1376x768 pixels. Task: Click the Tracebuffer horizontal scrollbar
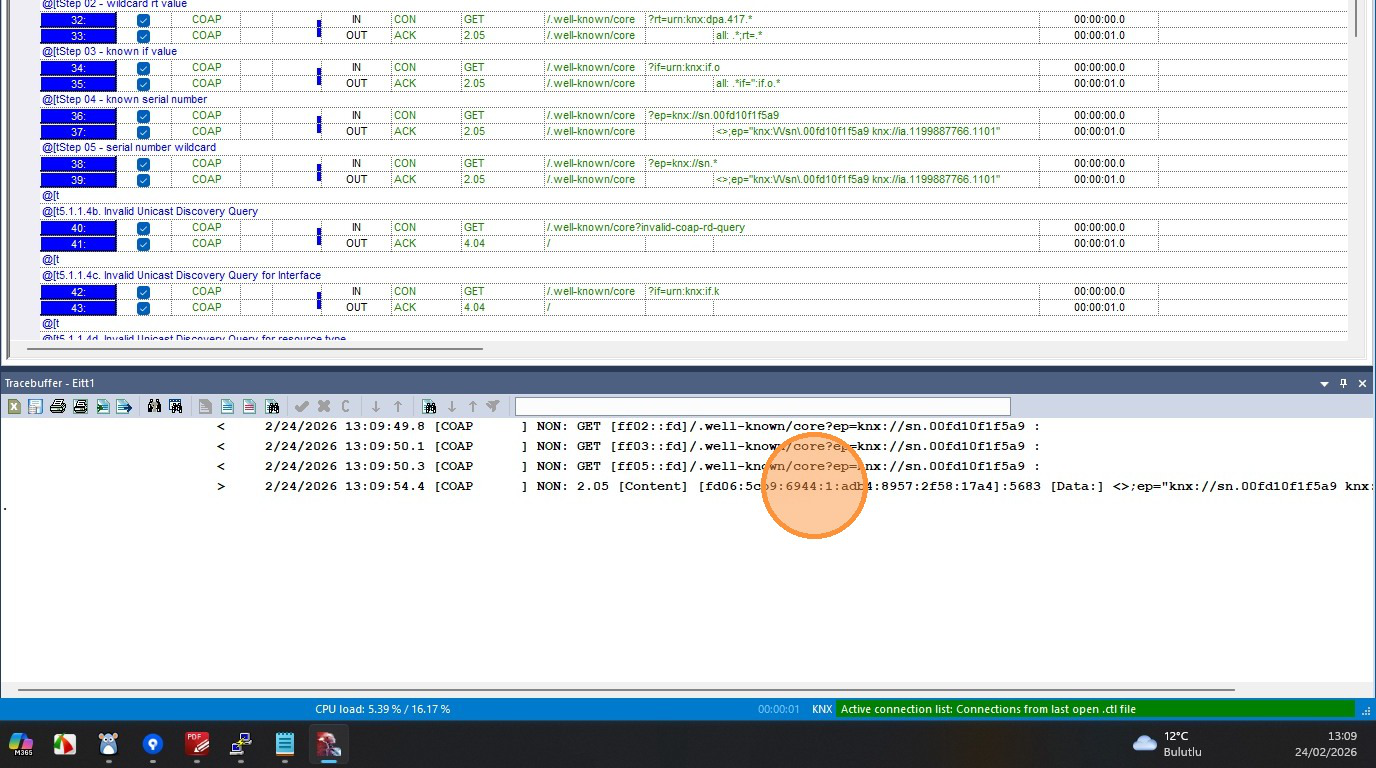pos(626,689)
